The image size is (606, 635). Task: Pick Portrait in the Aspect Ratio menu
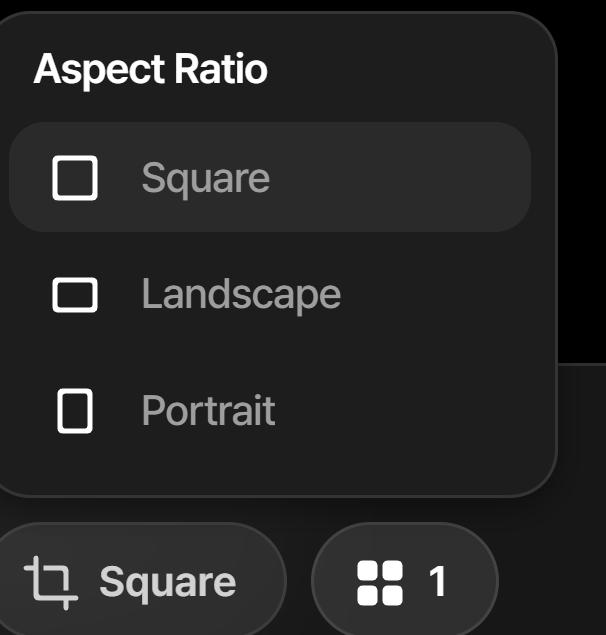(x=270, y=411)
